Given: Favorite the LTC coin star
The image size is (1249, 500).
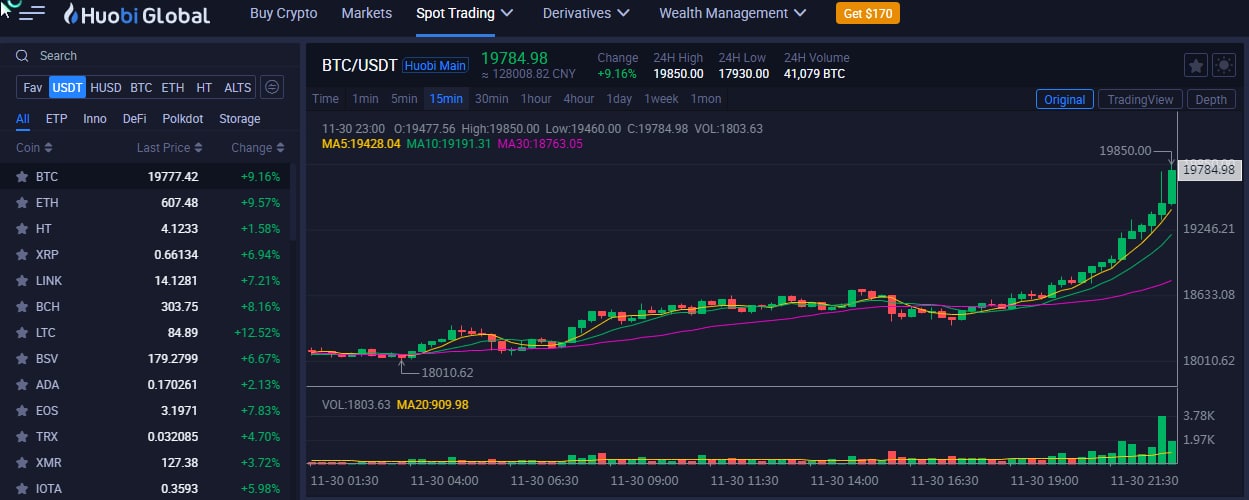Looking at the screenshot, I should (22, 332).
